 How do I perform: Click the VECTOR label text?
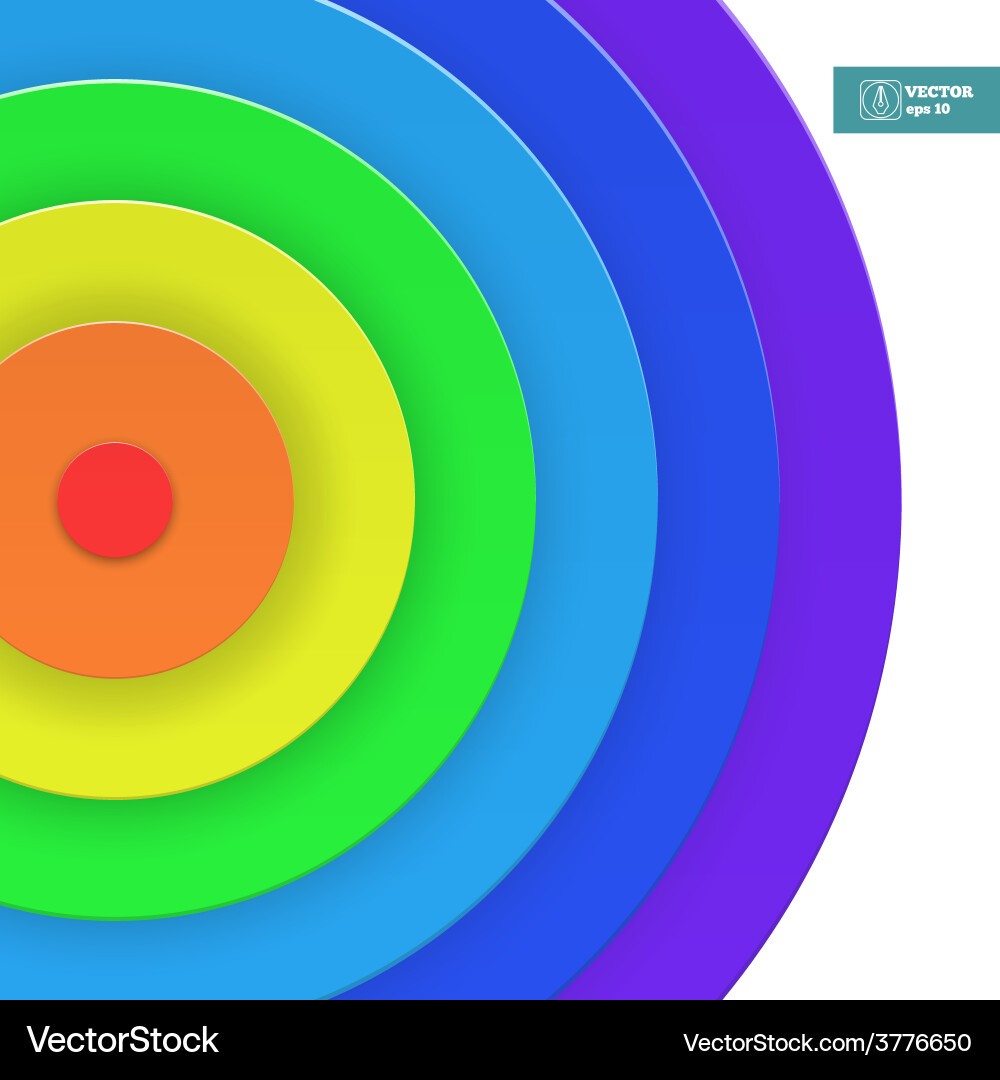(x=940, y=89)
